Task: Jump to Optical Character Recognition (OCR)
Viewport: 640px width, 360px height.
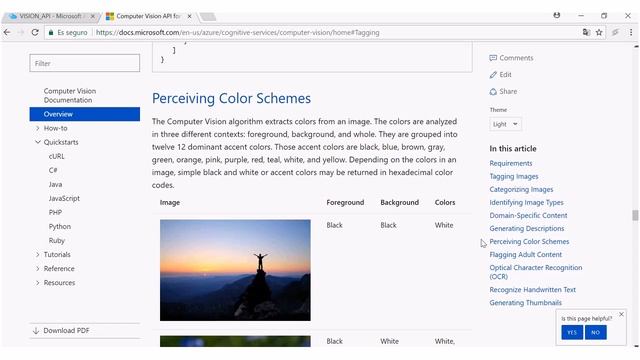Action: pos(536,272)
